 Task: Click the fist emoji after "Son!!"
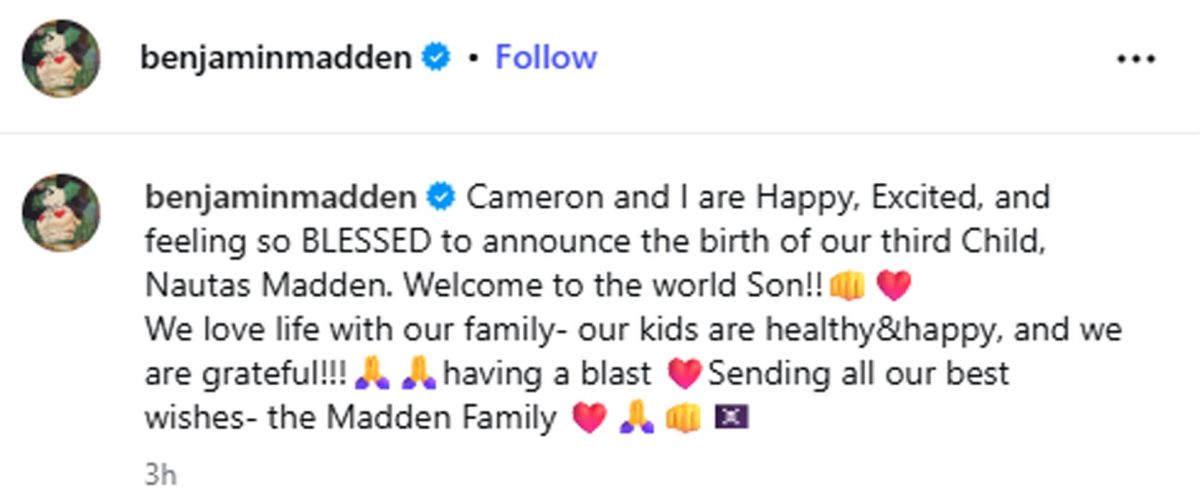(846, 286)
